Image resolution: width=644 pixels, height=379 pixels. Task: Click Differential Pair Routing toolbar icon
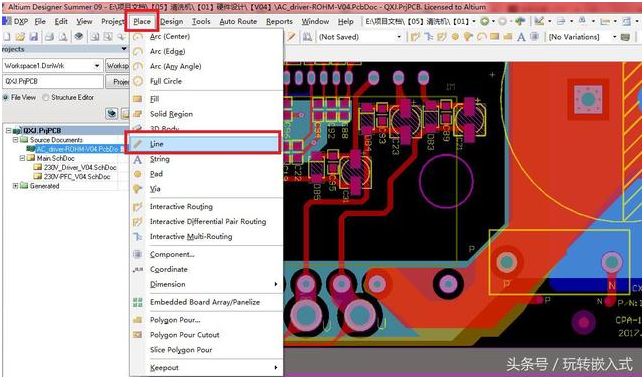pos(442,37)
